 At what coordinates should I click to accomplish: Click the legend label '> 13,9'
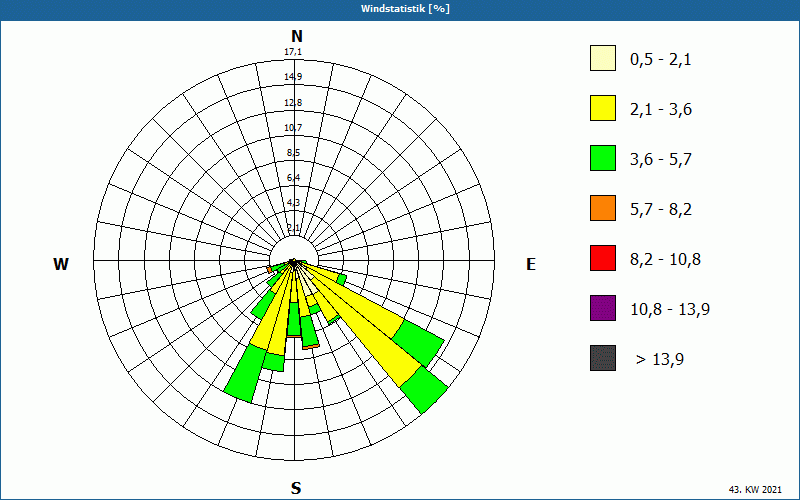[660, 360]
